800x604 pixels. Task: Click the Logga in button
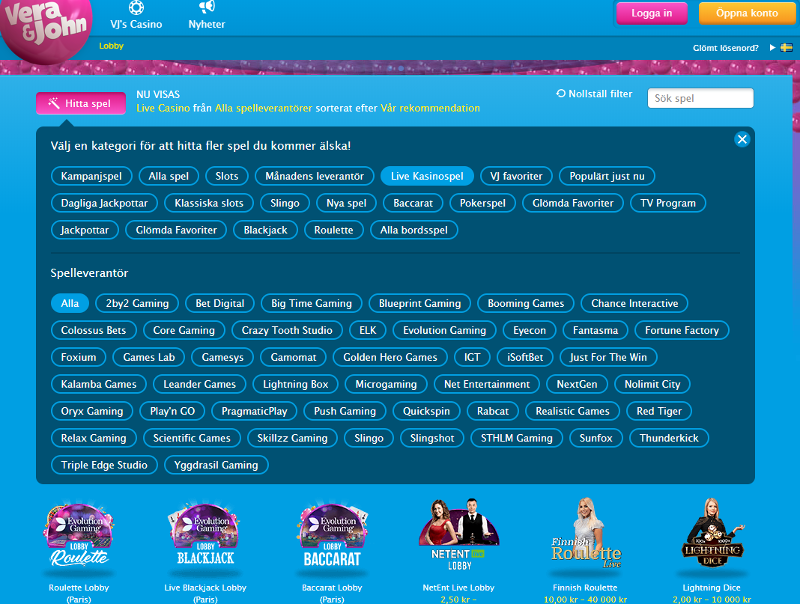pyautogui.click(x=652, y=13)
